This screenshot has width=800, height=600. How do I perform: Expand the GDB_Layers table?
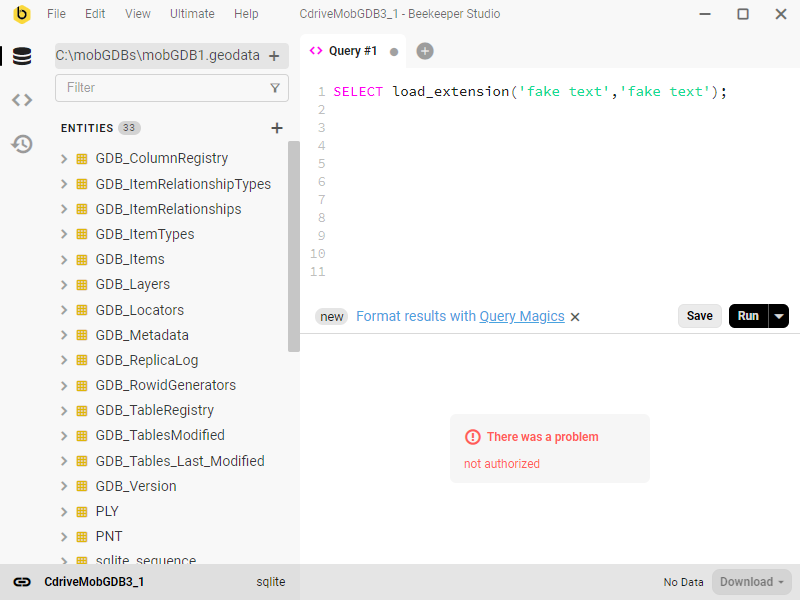tap(64, 284)
